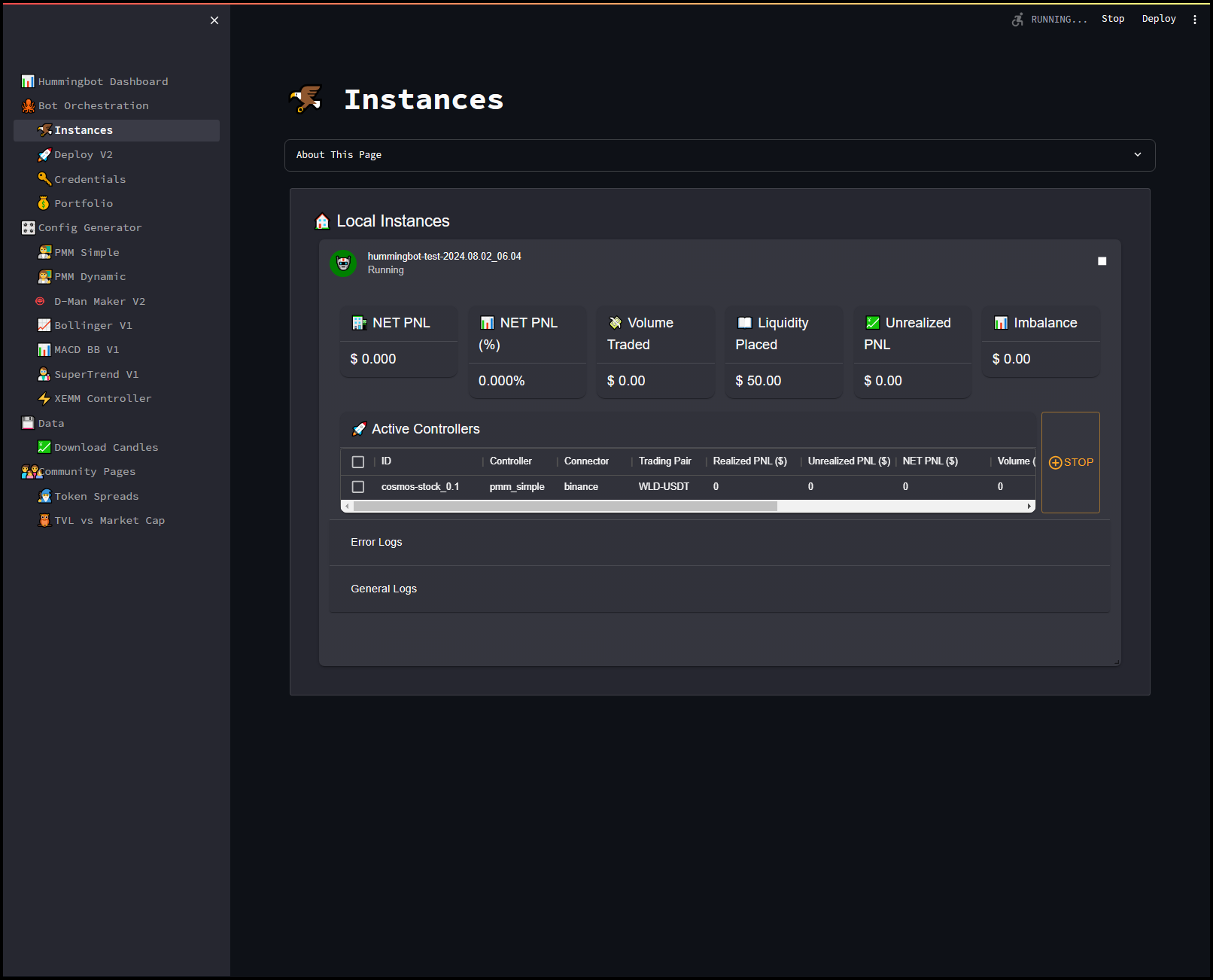This screenshot has height=980, width=1213.
Task: Click the hummingbot instance avatar icon
Action: [343, 263]
